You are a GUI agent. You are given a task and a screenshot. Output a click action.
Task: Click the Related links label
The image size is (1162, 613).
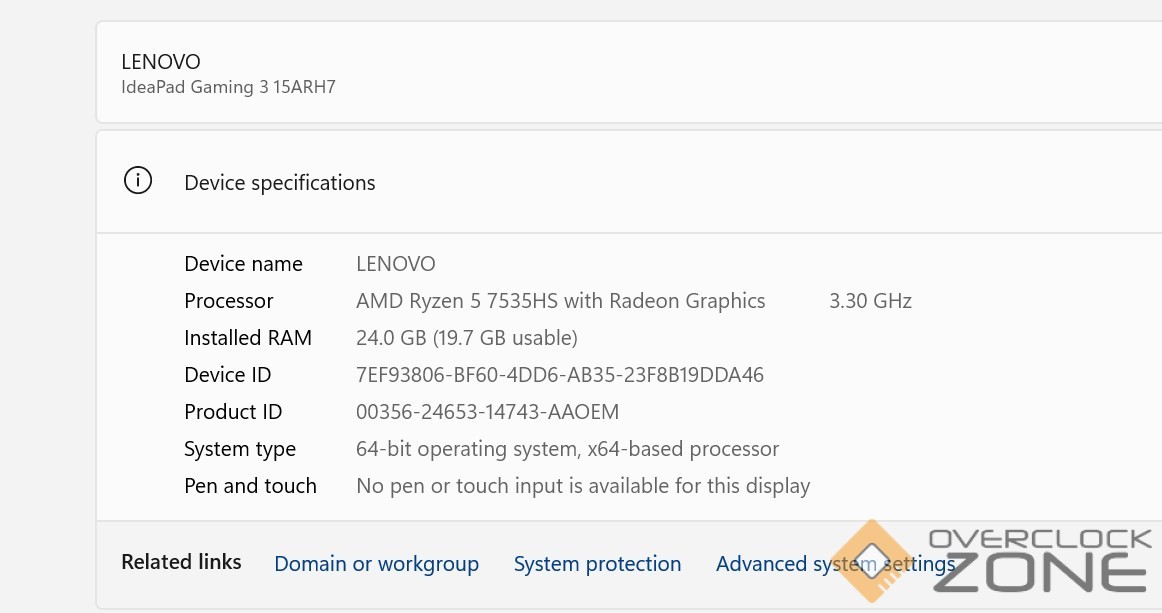(x=181, y=562)
